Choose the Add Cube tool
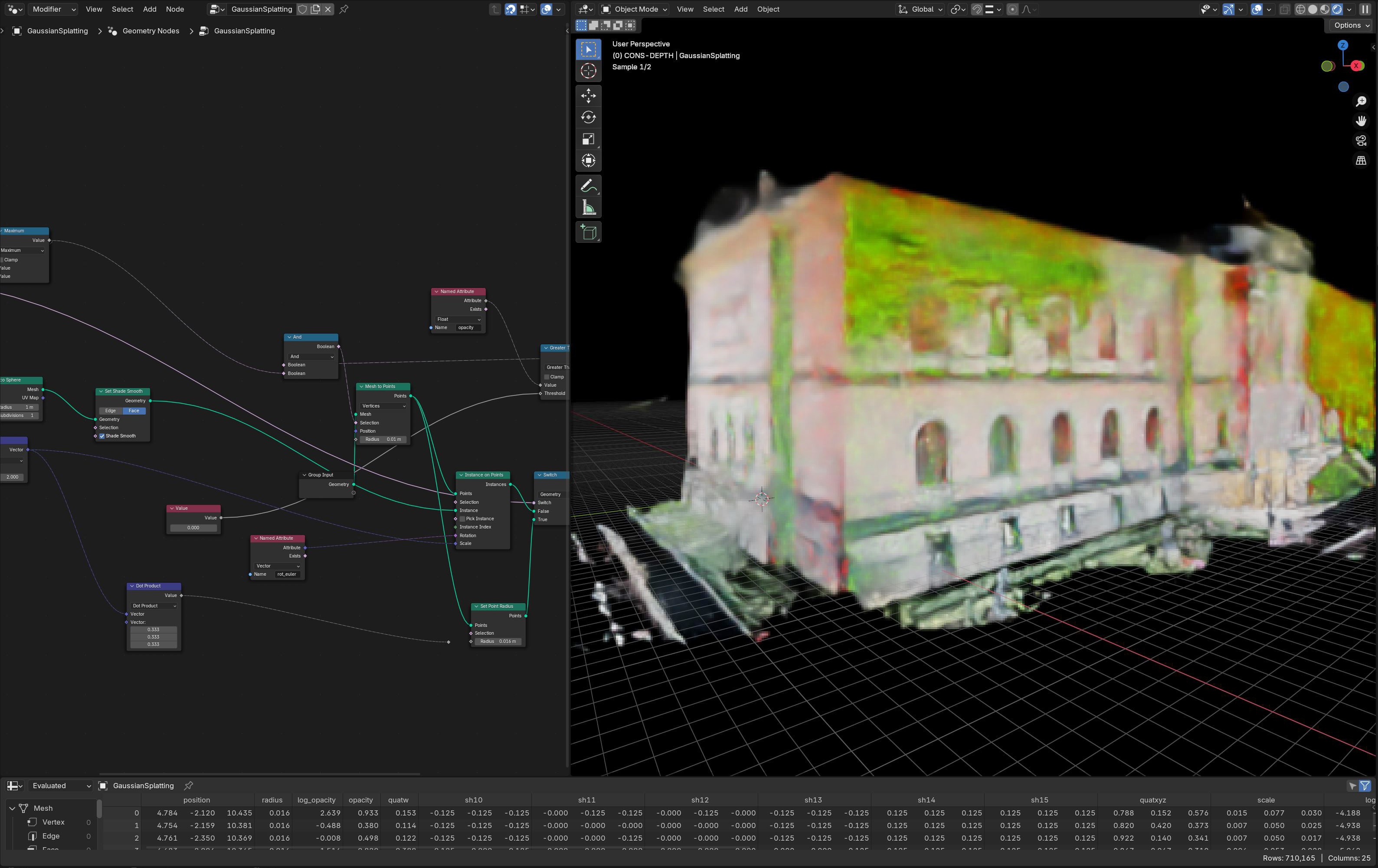The height and width of the screenshot is (868, 1378). pyautogui.click(x=588, y=232)
